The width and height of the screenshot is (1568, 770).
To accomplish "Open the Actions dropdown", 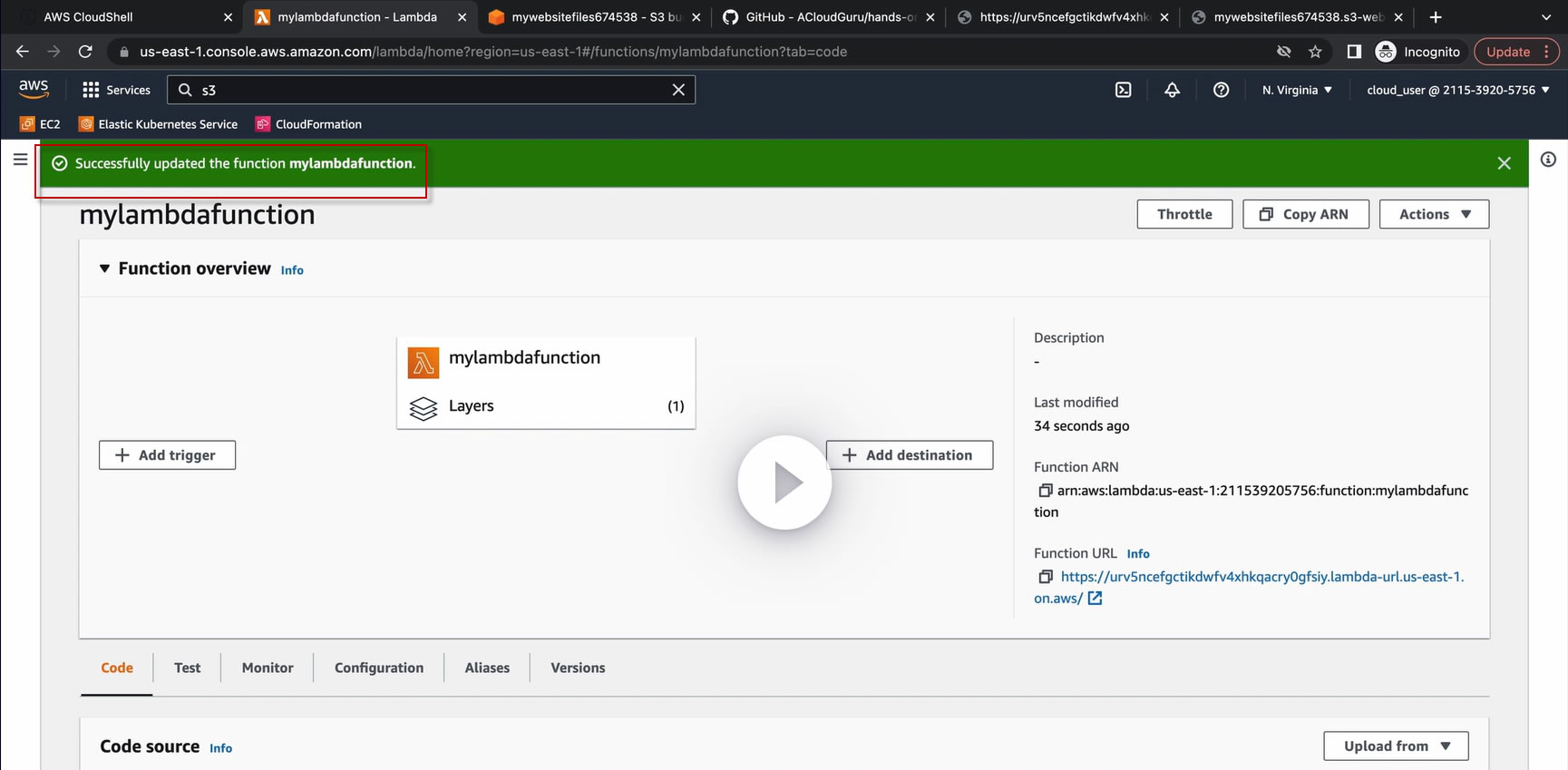I will pyautogui.click(x=1434, y=214).
